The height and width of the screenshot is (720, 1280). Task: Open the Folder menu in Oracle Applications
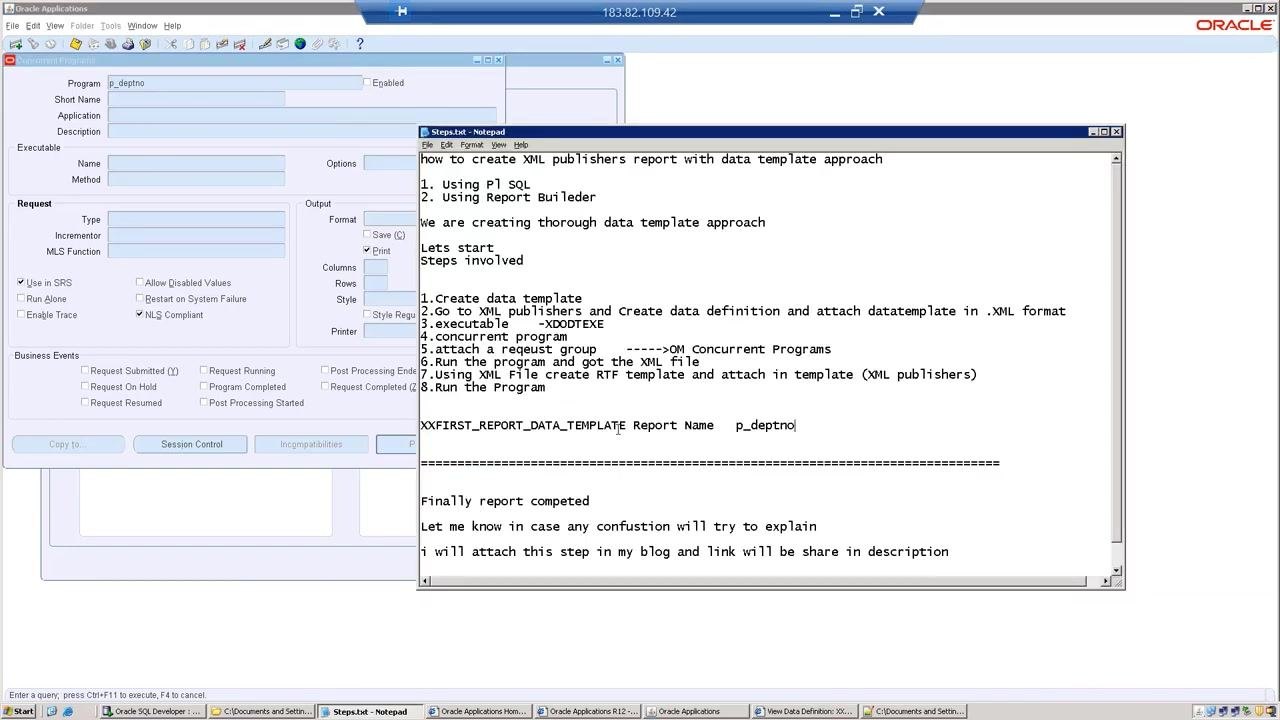pyautogui.click(x=82, y=26)
